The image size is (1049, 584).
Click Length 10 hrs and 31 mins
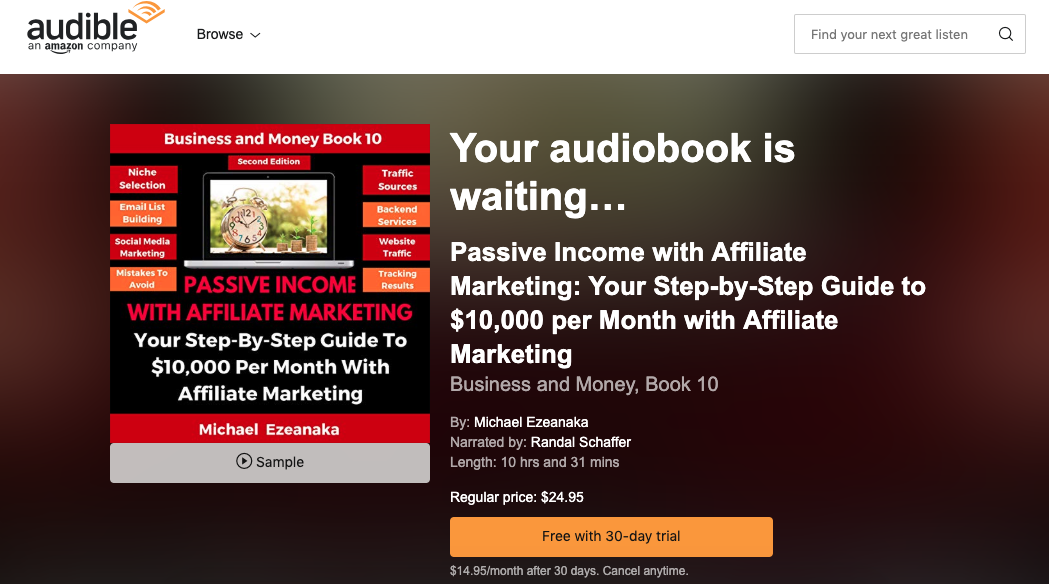[x=535, y=462]
